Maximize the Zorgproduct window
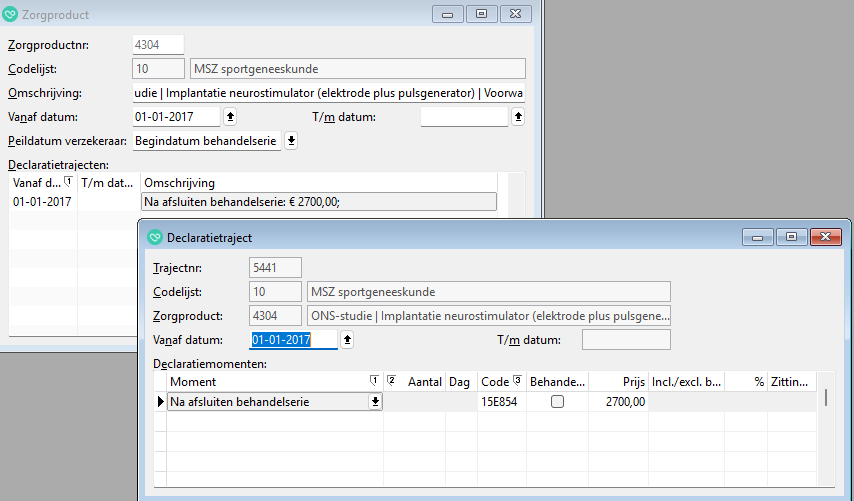This screenshot has width=854, height=501. [x=482, y=14]
